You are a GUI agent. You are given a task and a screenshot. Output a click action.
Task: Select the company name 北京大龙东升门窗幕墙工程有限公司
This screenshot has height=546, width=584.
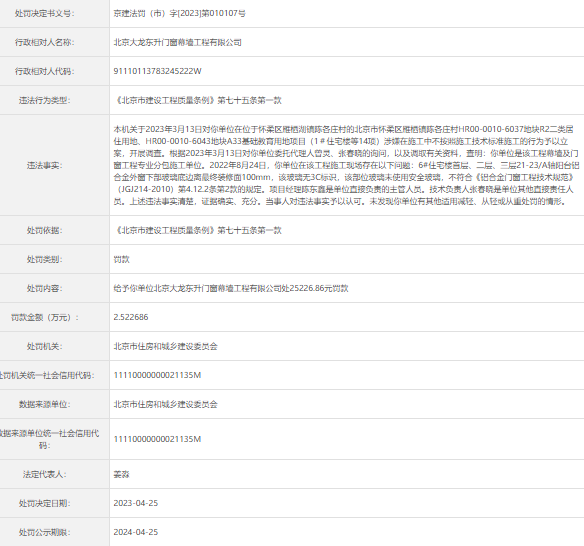pos(177,42)
